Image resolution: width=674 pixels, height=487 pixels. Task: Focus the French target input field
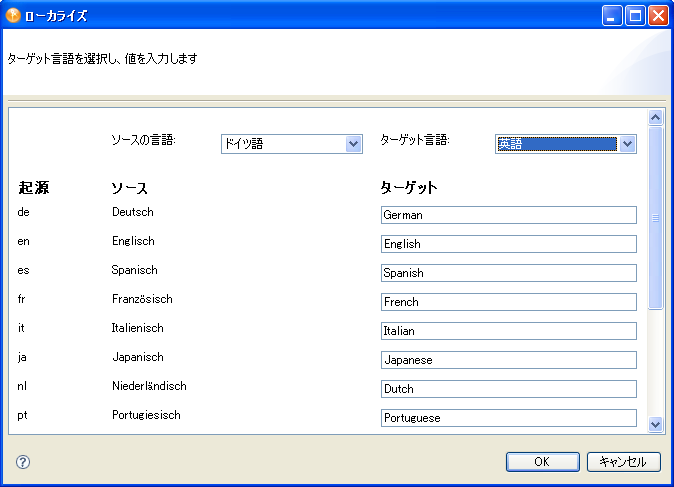(508, 302)
